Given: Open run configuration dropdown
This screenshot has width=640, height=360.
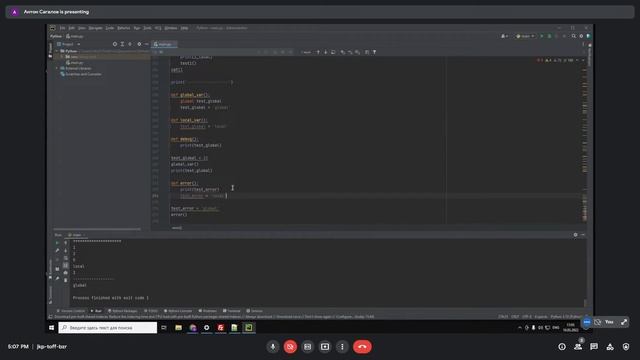Looking at the screenshot, I should tap(526, 36).
